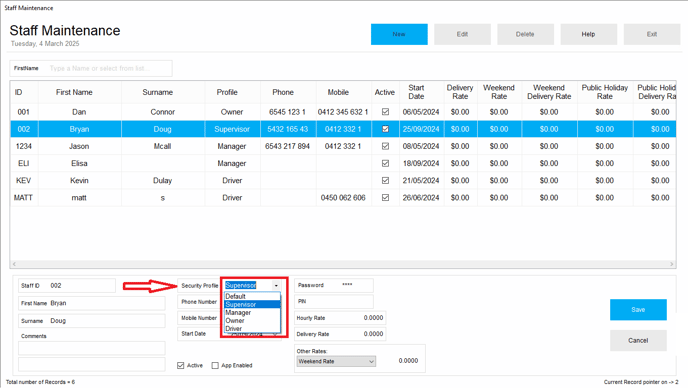Click the Dulay surname cell
688x388 pixels.
(x=163, y=180)
